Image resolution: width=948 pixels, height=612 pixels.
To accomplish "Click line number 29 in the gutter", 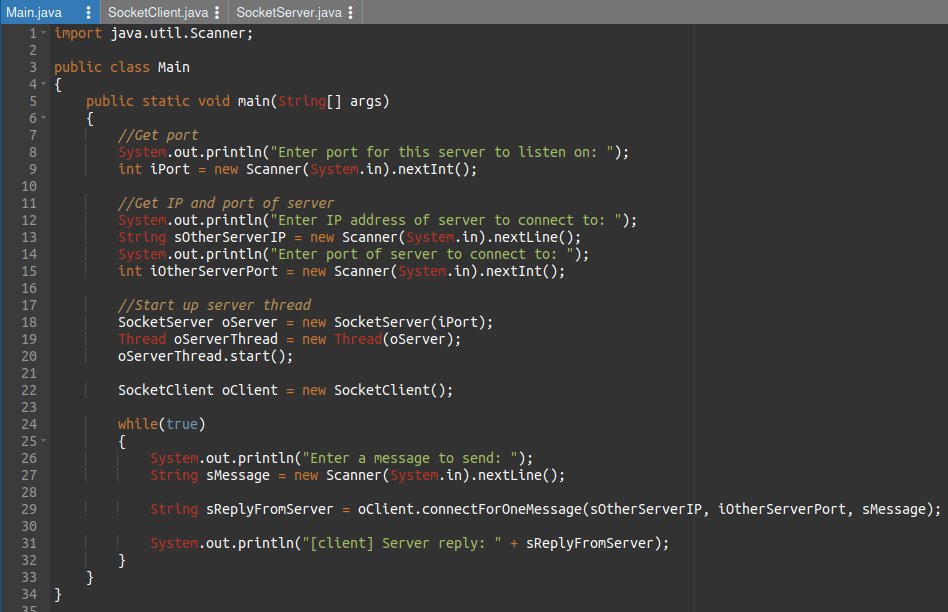I will point(28,509).
